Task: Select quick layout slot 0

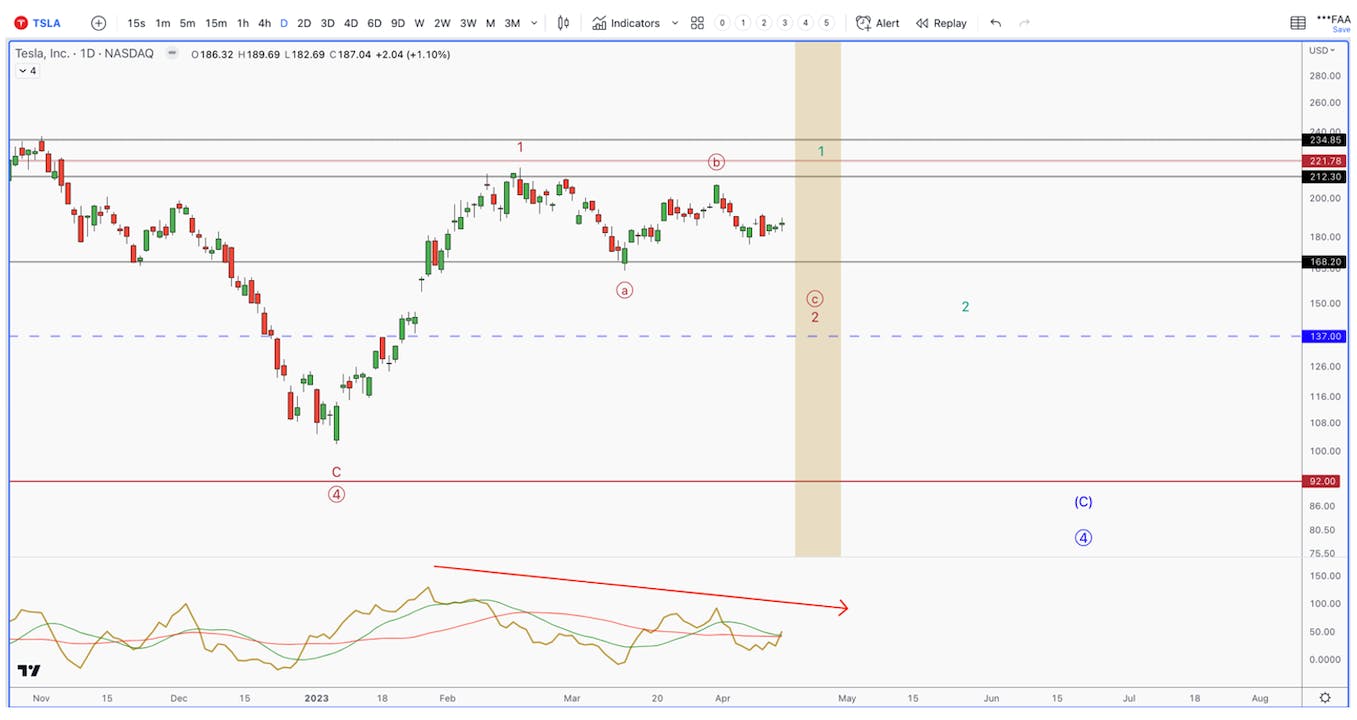Action: (722, 23)
